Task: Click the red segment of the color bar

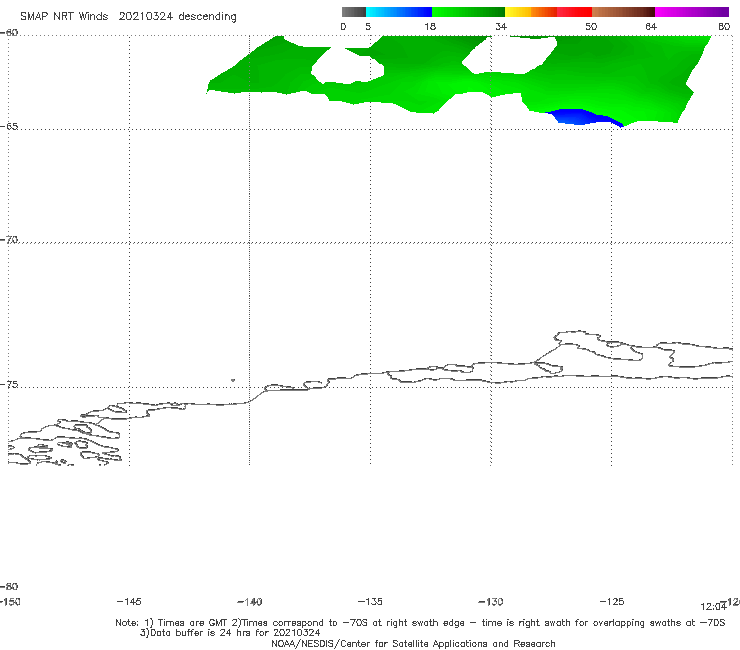Action: 574,12
